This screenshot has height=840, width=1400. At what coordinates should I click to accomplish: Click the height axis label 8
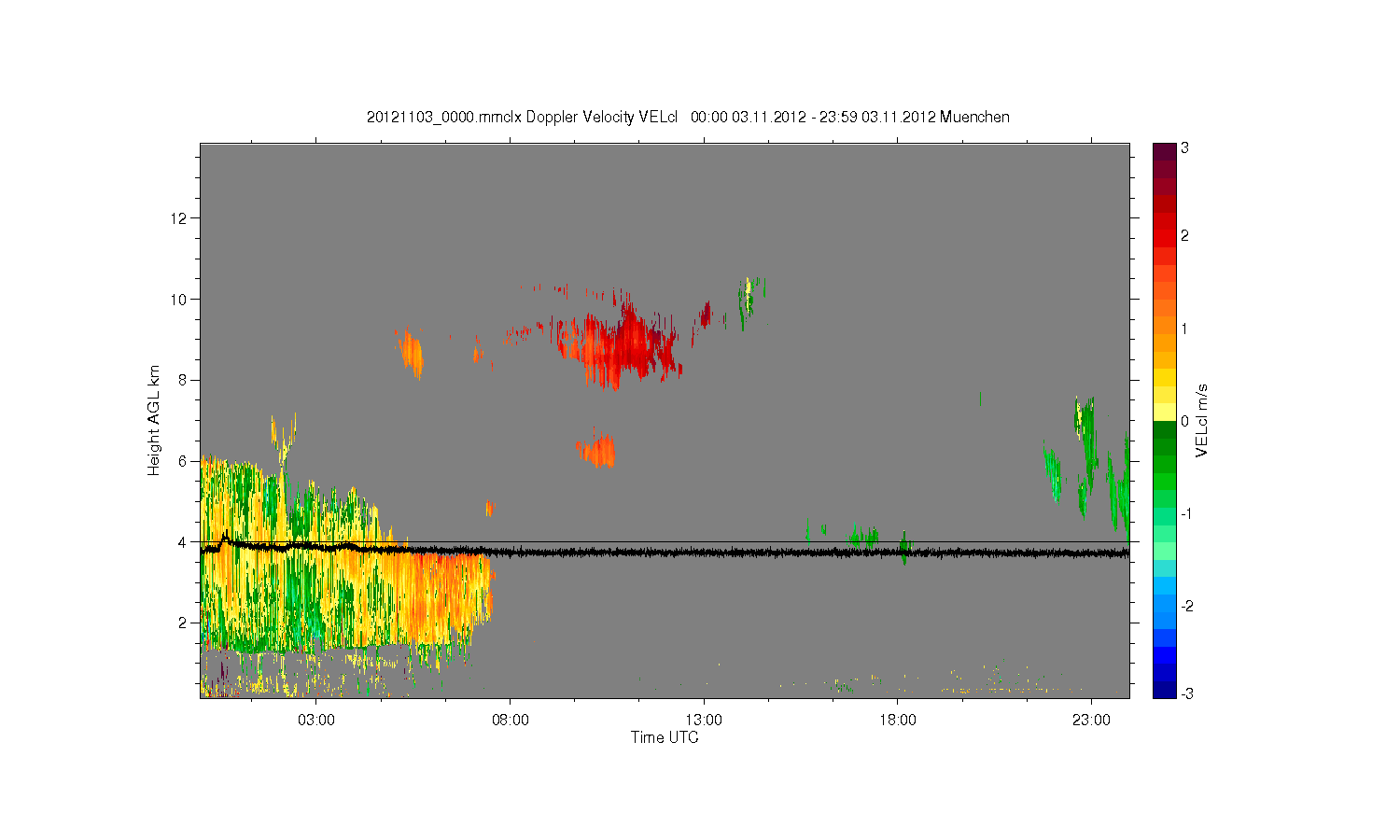pyautogui.click(x=184, y=380)
